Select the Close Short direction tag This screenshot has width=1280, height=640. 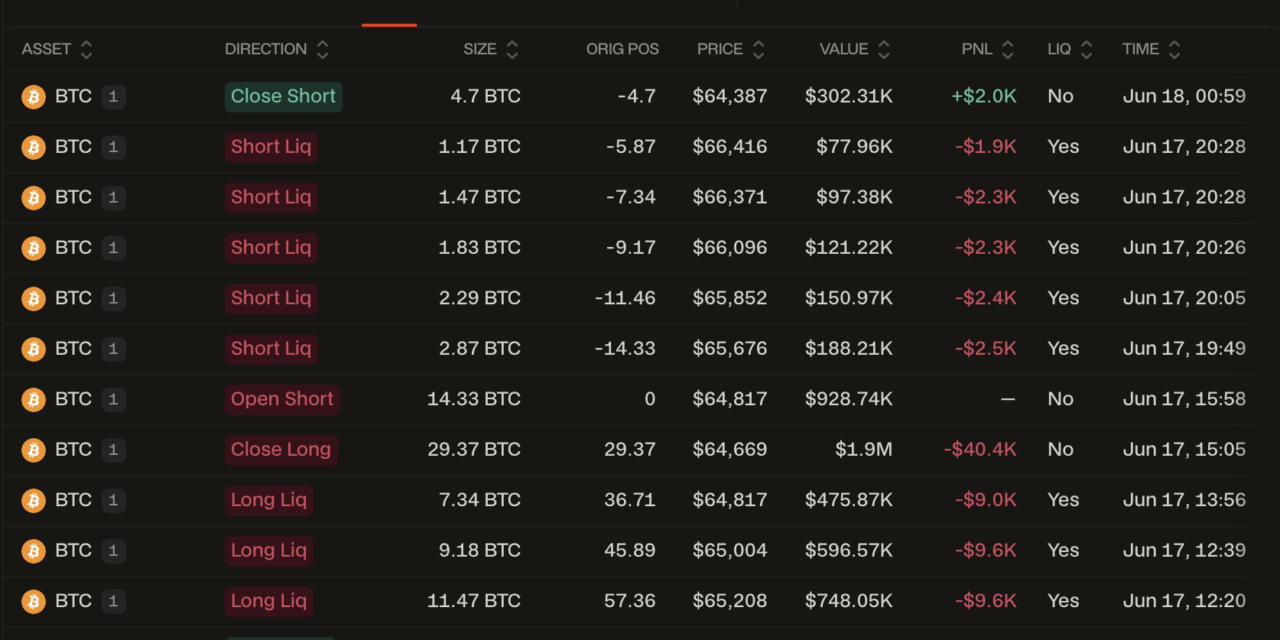pos(283,97)
